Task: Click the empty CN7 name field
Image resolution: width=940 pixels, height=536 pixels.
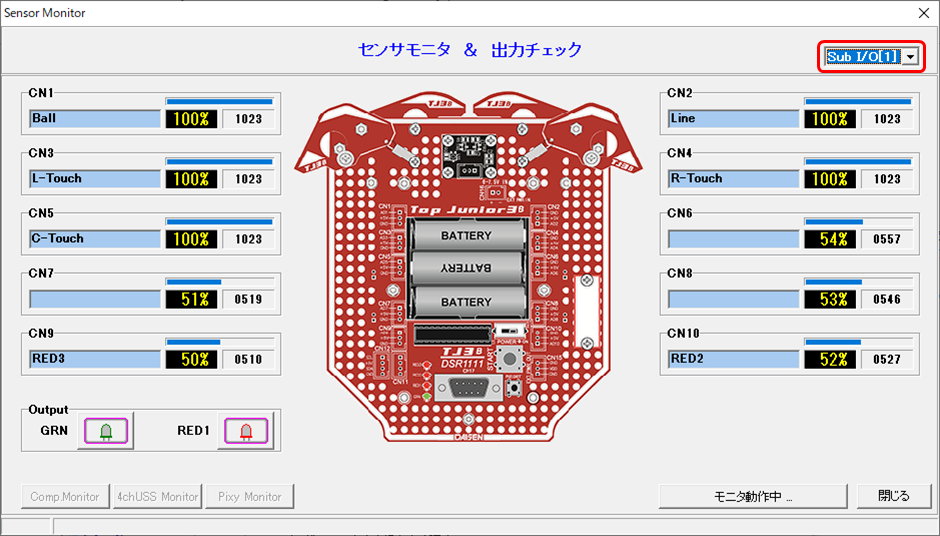Action: tap(95, 299)
